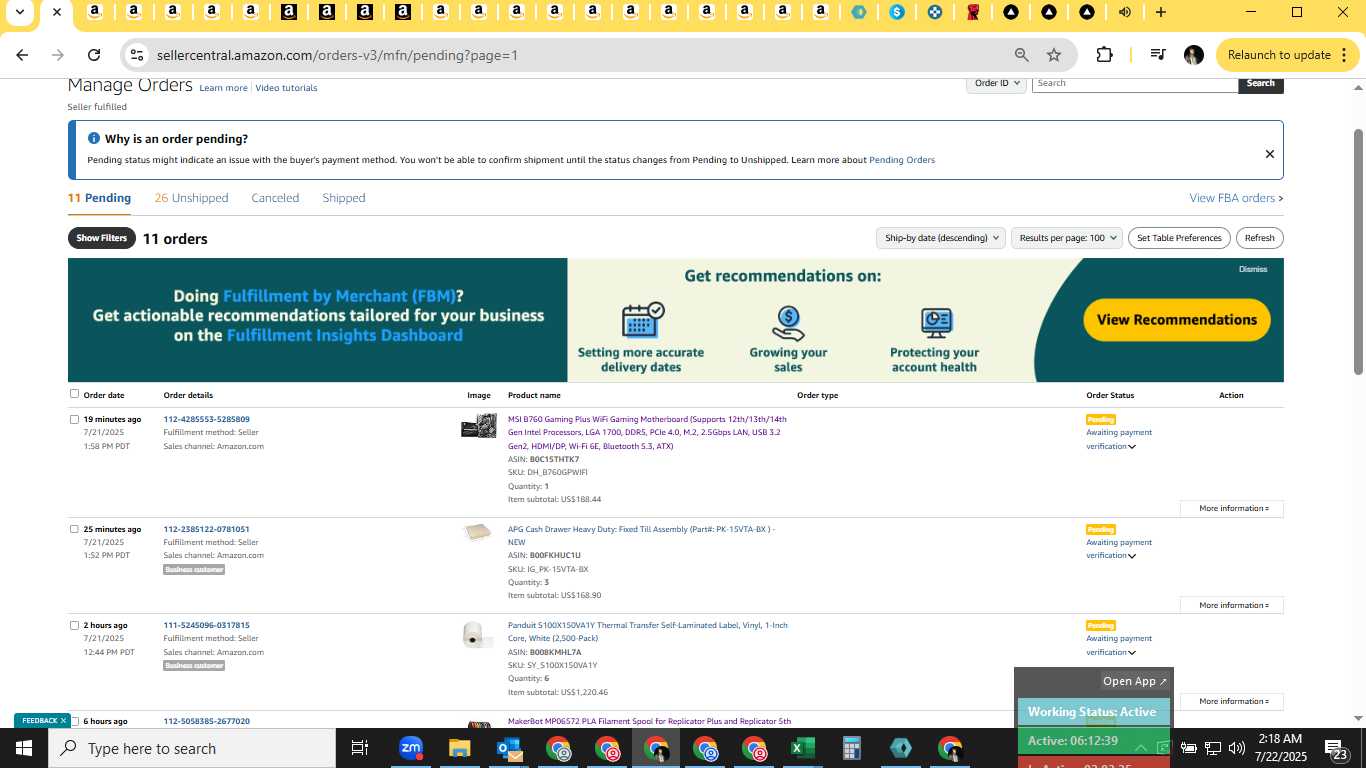Screen dimensions: 1366x768
Task: View site information icon in address bar
Action: pos(137,55)
